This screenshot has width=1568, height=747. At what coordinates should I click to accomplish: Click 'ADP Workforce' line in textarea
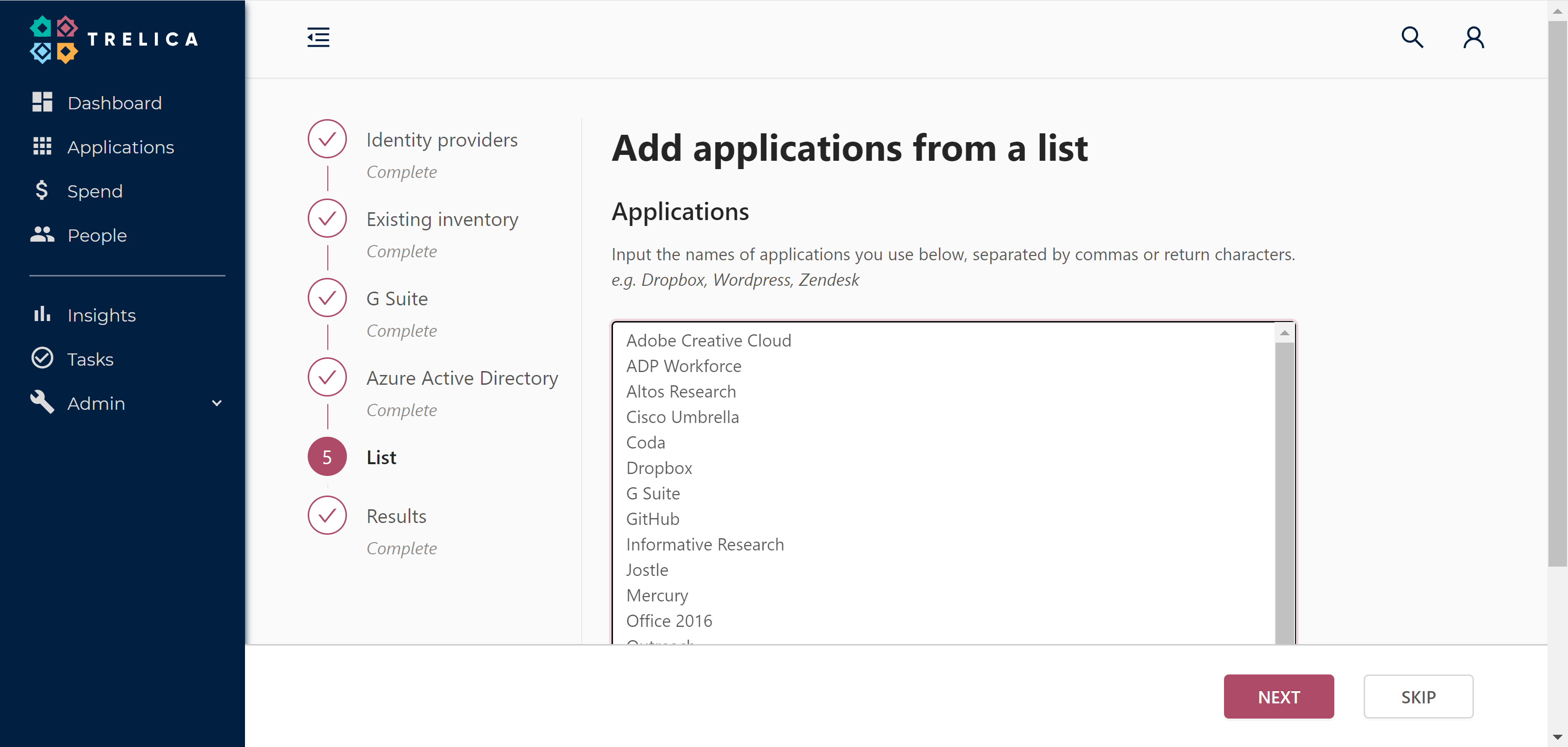click(x=684, y=366)
